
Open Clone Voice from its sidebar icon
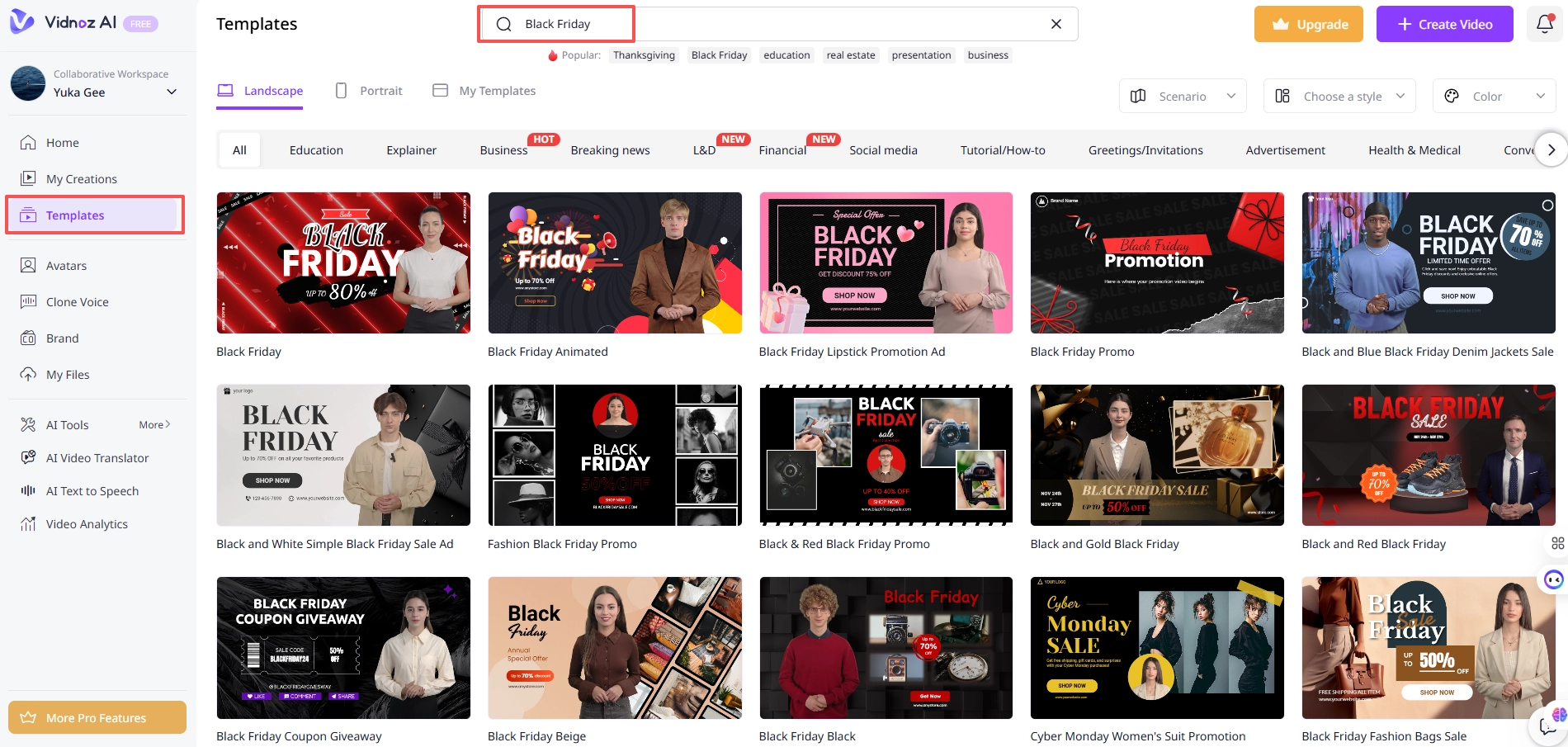click(x=29, y=301)
